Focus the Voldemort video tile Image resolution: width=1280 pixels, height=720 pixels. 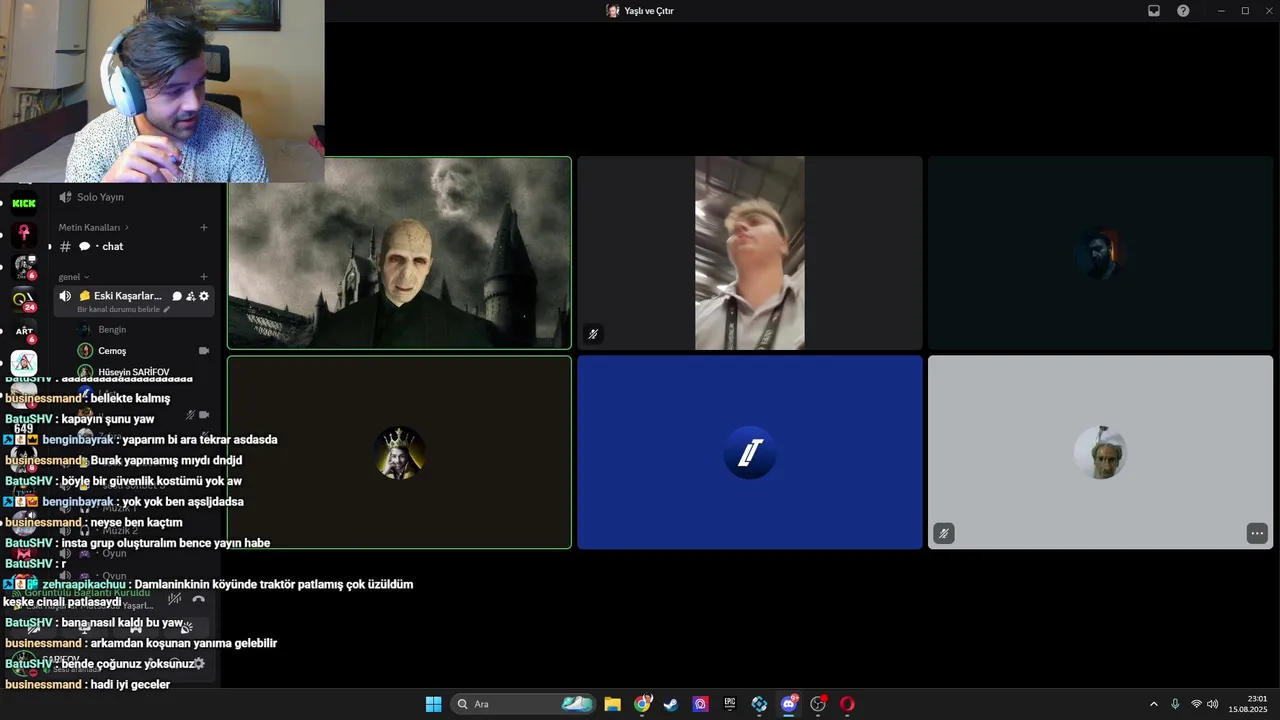pos(399,253)
